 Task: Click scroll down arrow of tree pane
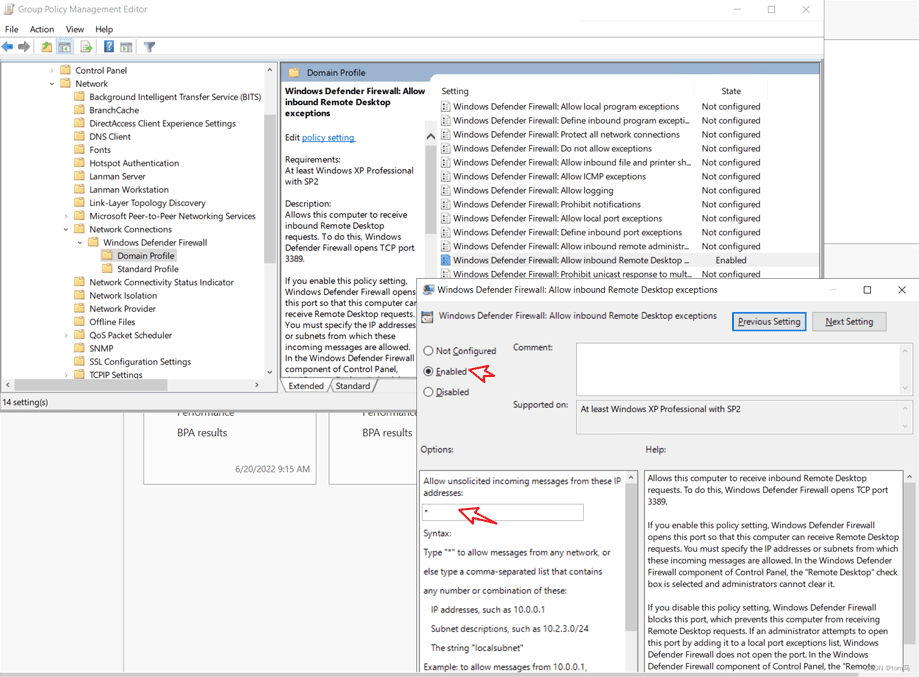pyautogui.click(x=270, y=372)
